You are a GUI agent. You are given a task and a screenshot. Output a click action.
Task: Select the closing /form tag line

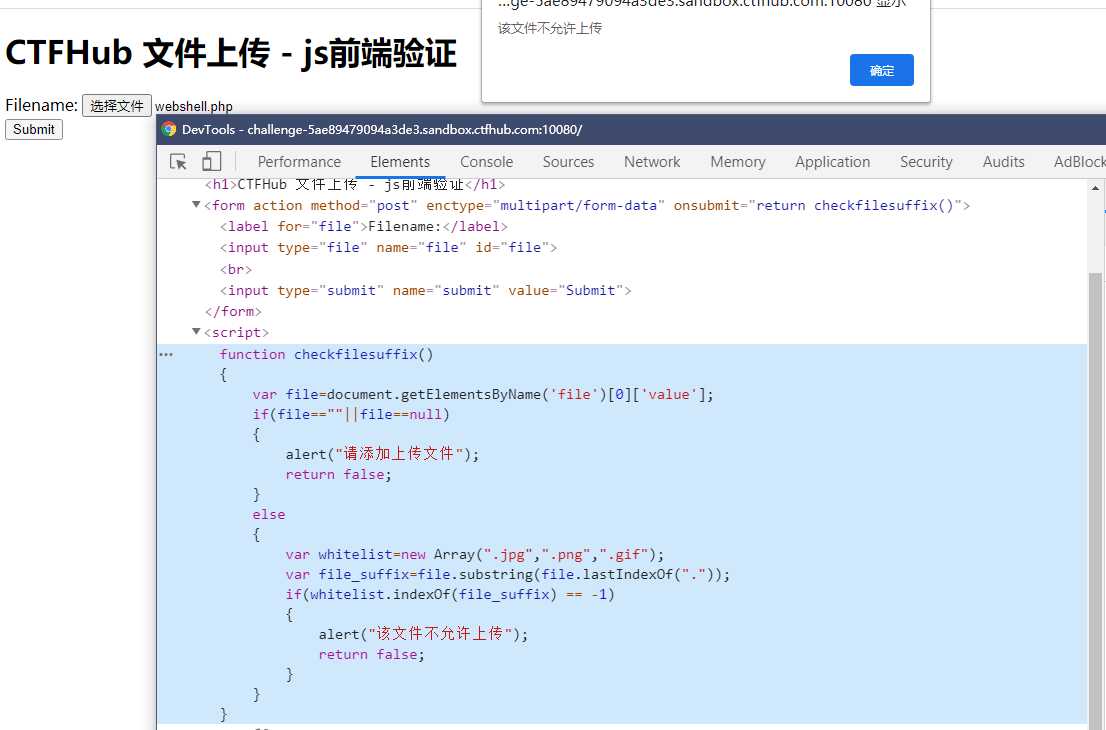click(x=233, y=311)
